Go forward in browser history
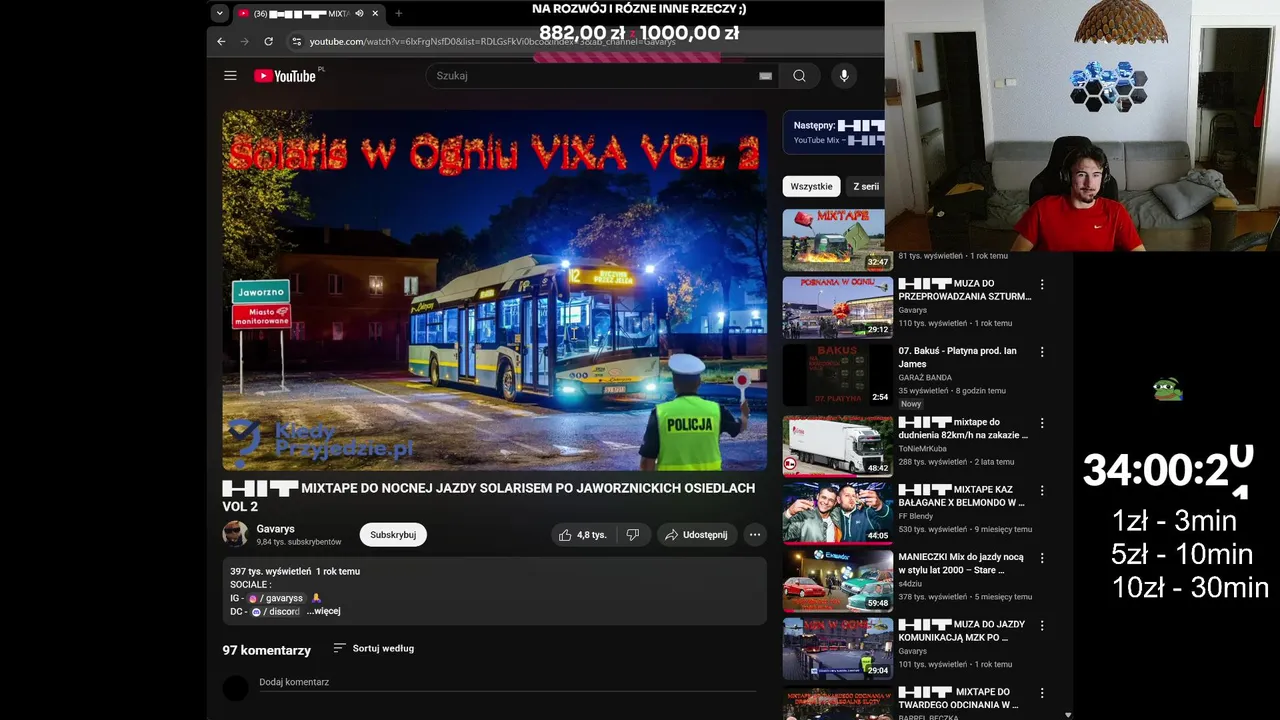1280x720 pixels. tap(245, 41)
